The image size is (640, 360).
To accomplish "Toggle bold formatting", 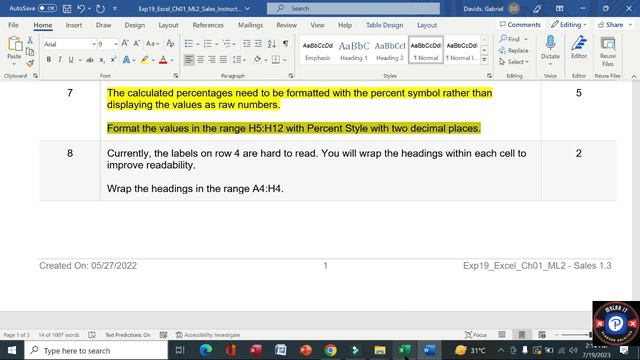I will click(49, 60).
